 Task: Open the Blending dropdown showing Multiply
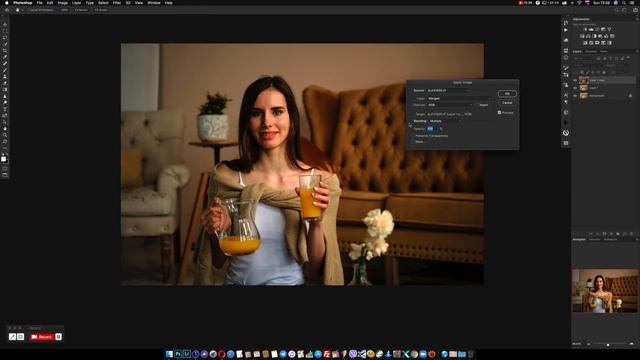445,121
